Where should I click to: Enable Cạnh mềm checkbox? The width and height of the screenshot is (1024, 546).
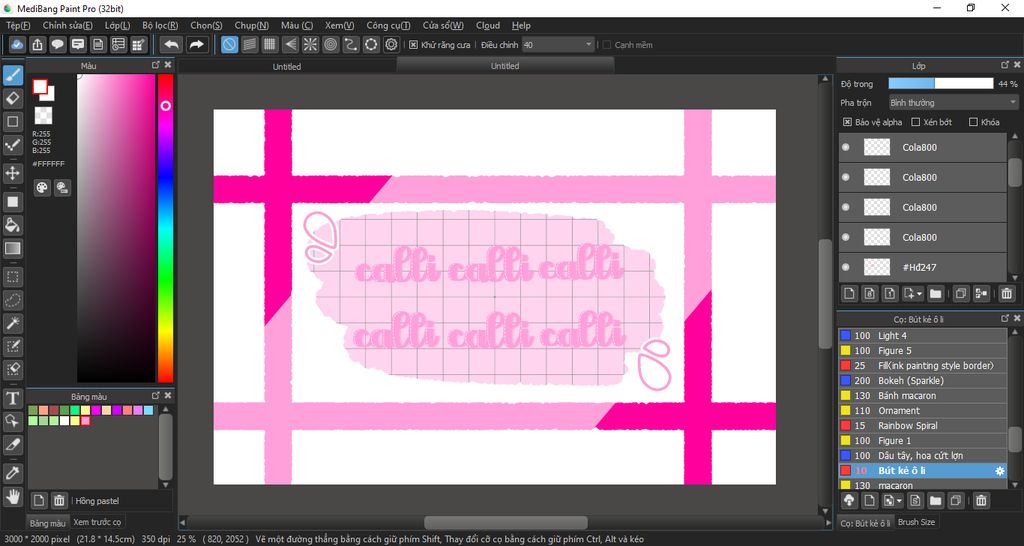[x=607, y=45]
